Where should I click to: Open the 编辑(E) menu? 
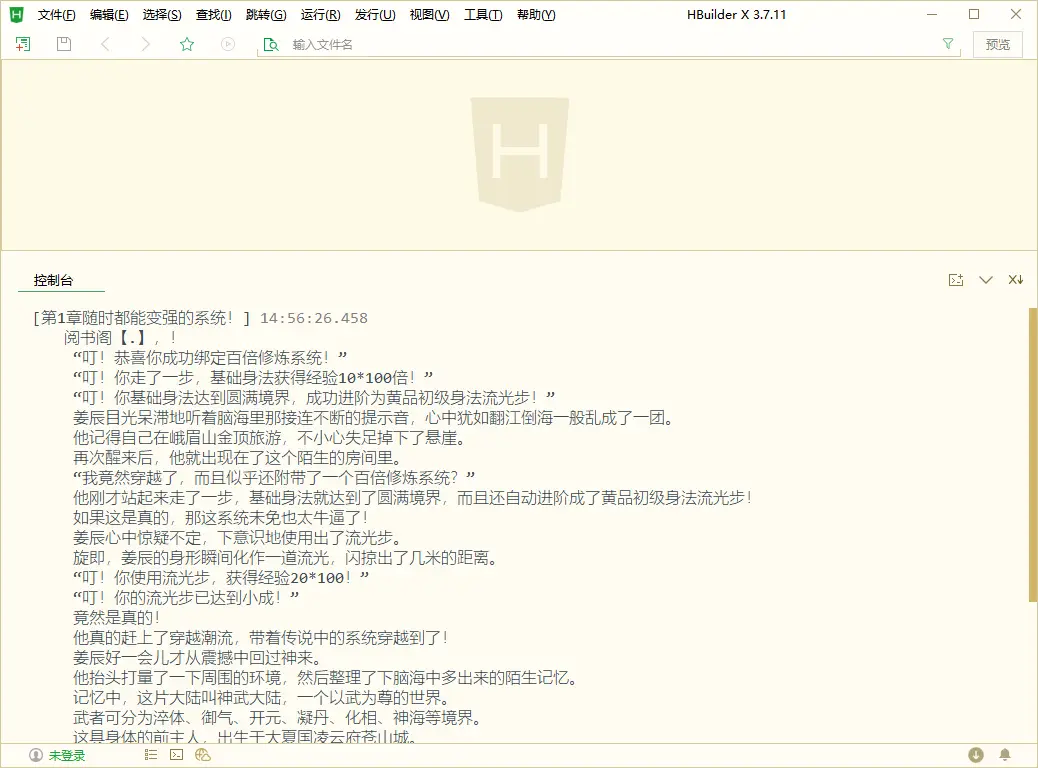tap(109, 15)
